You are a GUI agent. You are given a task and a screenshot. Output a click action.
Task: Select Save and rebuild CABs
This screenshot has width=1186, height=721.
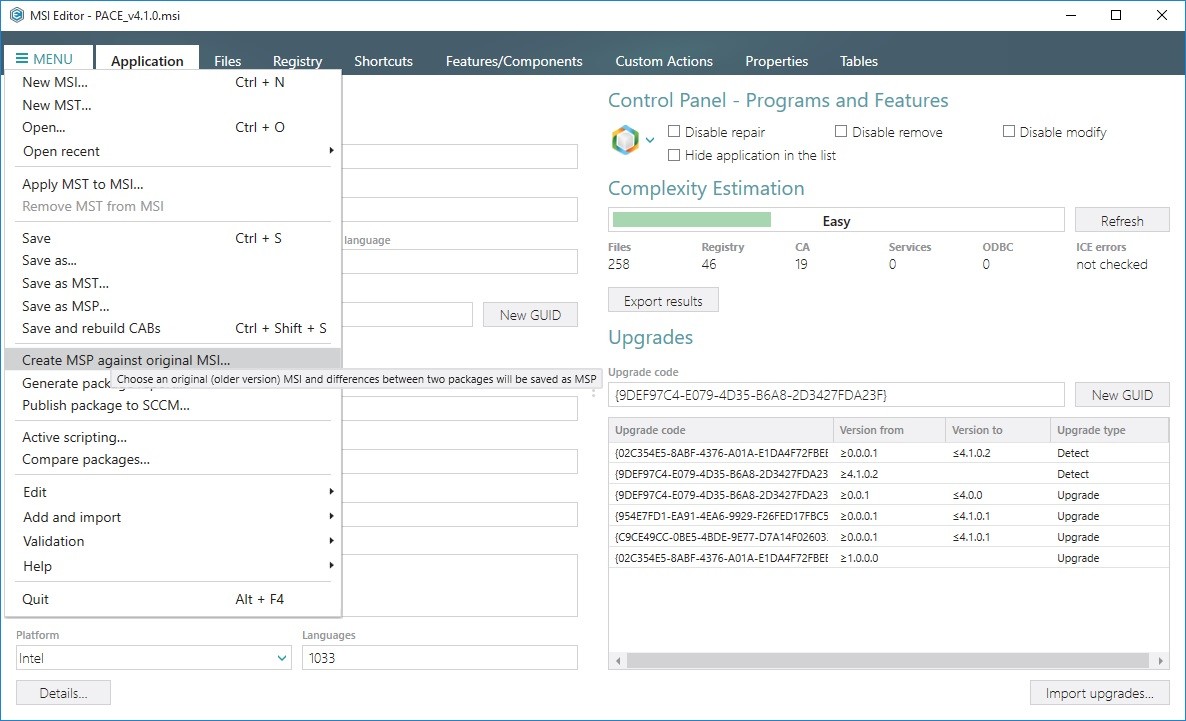click(x=172, y=328)
